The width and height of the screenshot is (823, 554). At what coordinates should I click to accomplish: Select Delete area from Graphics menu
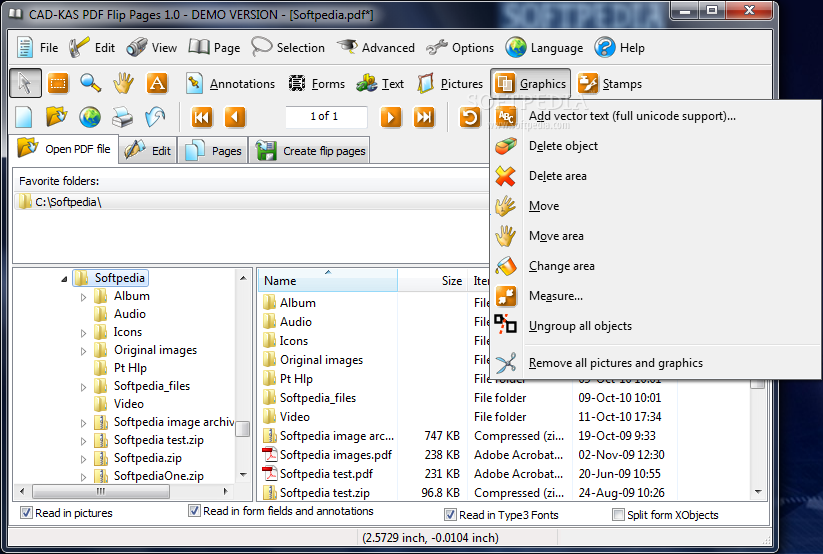[x=557, y=176]
